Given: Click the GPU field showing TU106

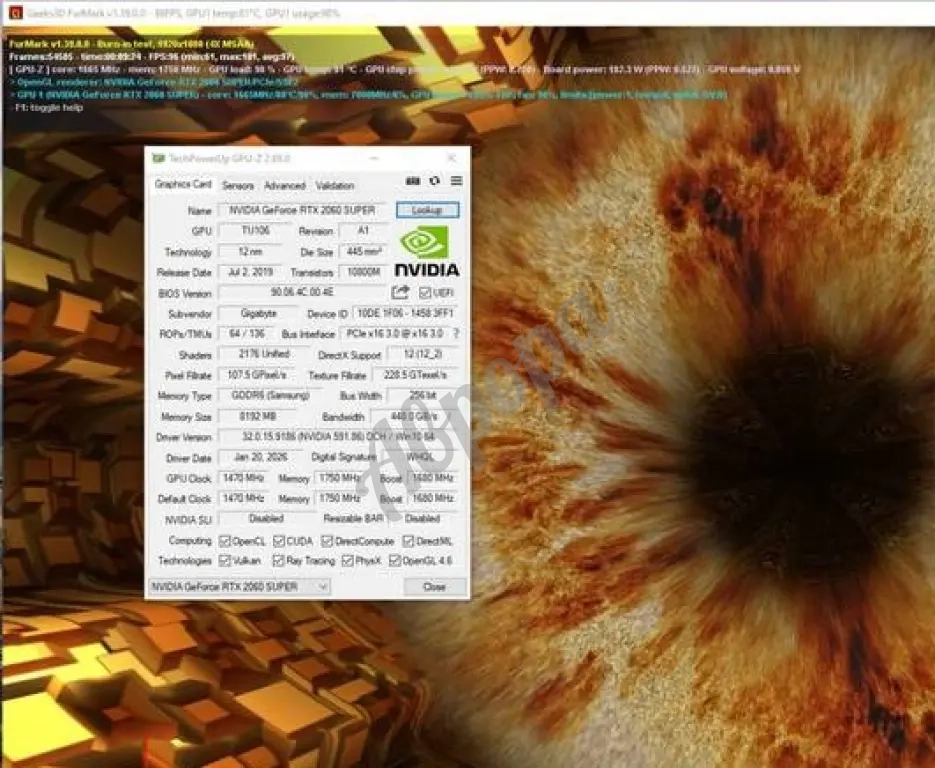Looking at the screenshot, I should click(255, 231).
